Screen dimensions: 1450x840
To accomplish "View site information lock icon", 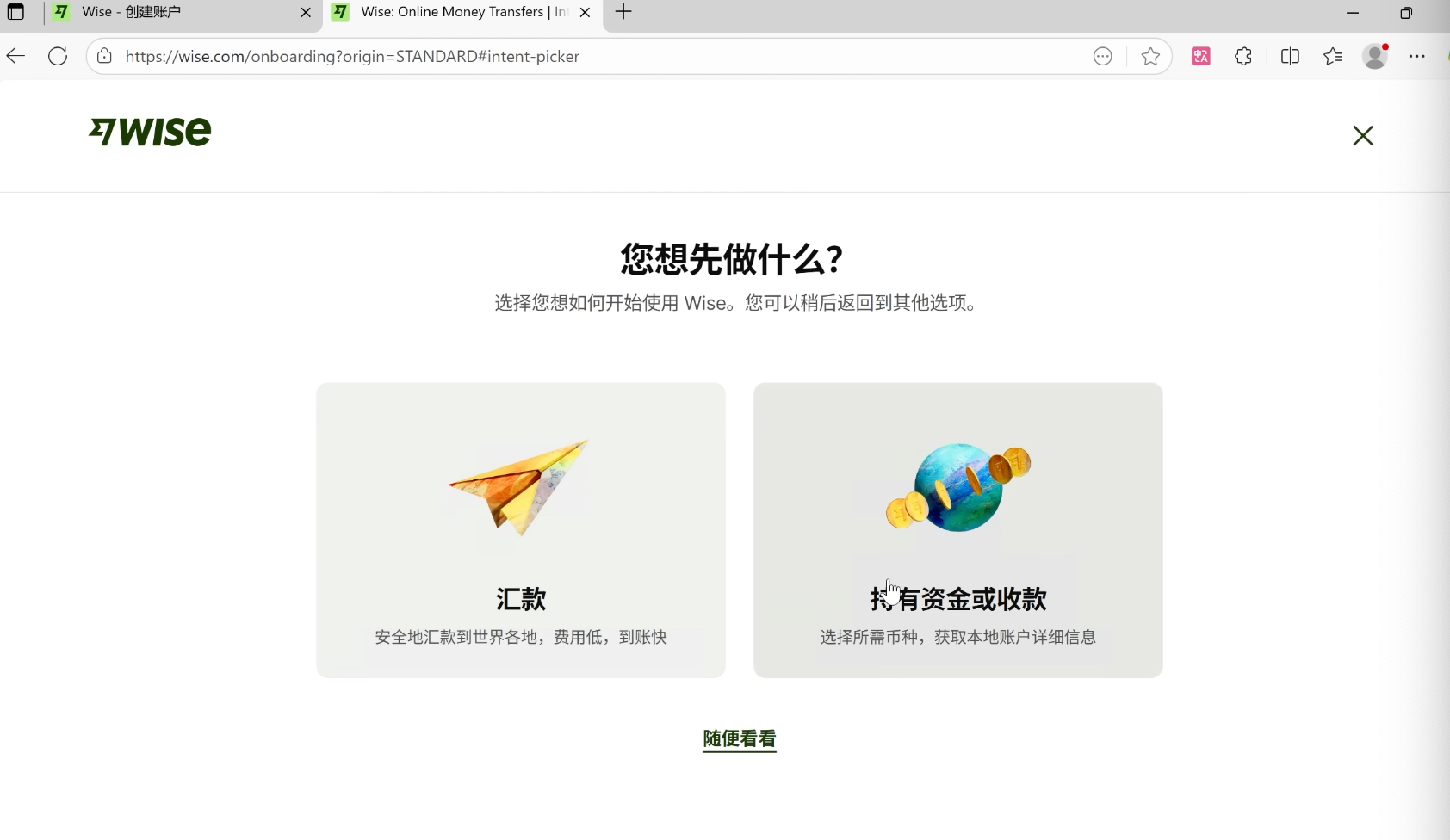I will tap(104, 57).
